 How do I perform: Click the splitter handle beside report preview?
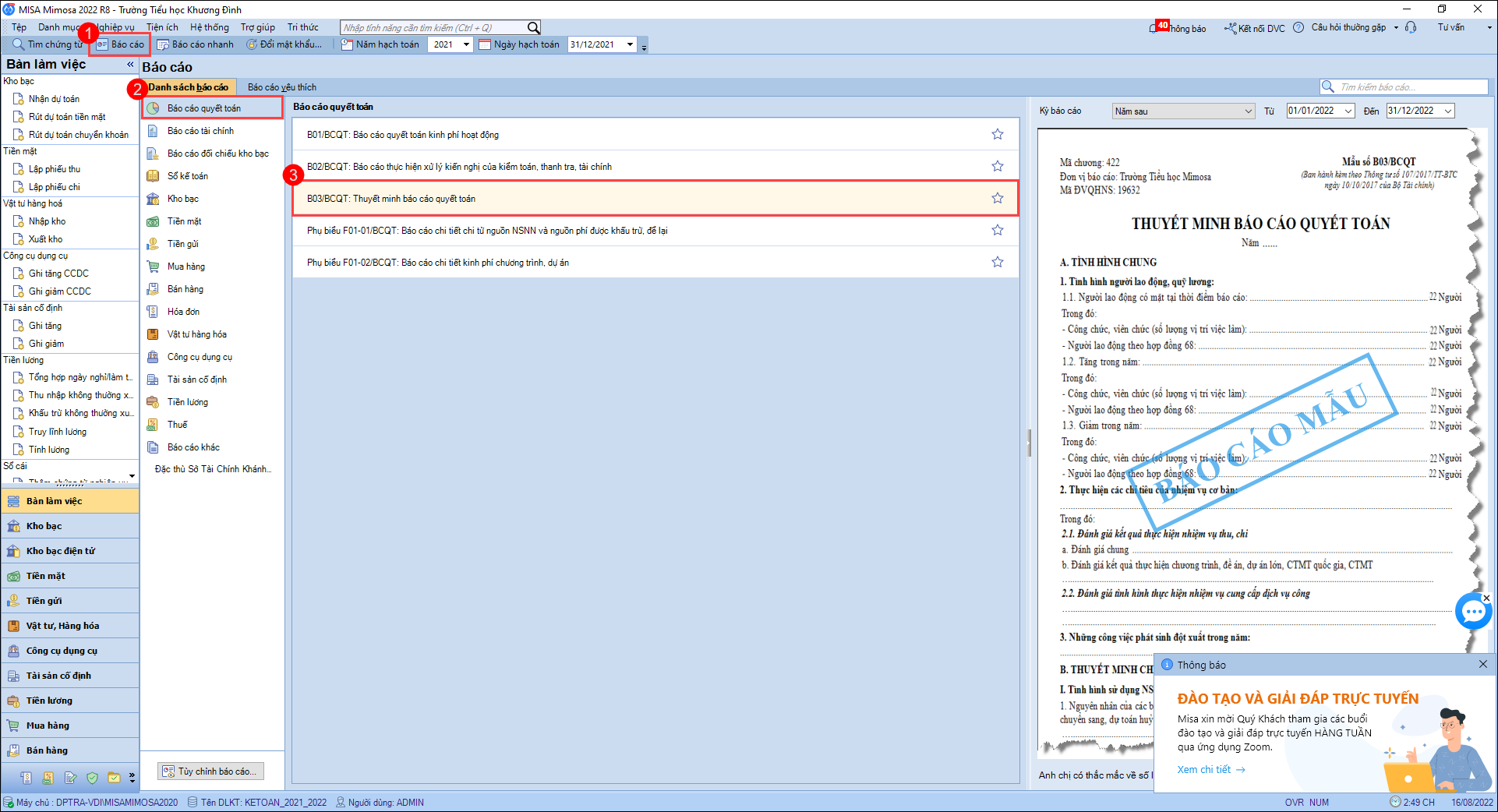click(1029, 443)
